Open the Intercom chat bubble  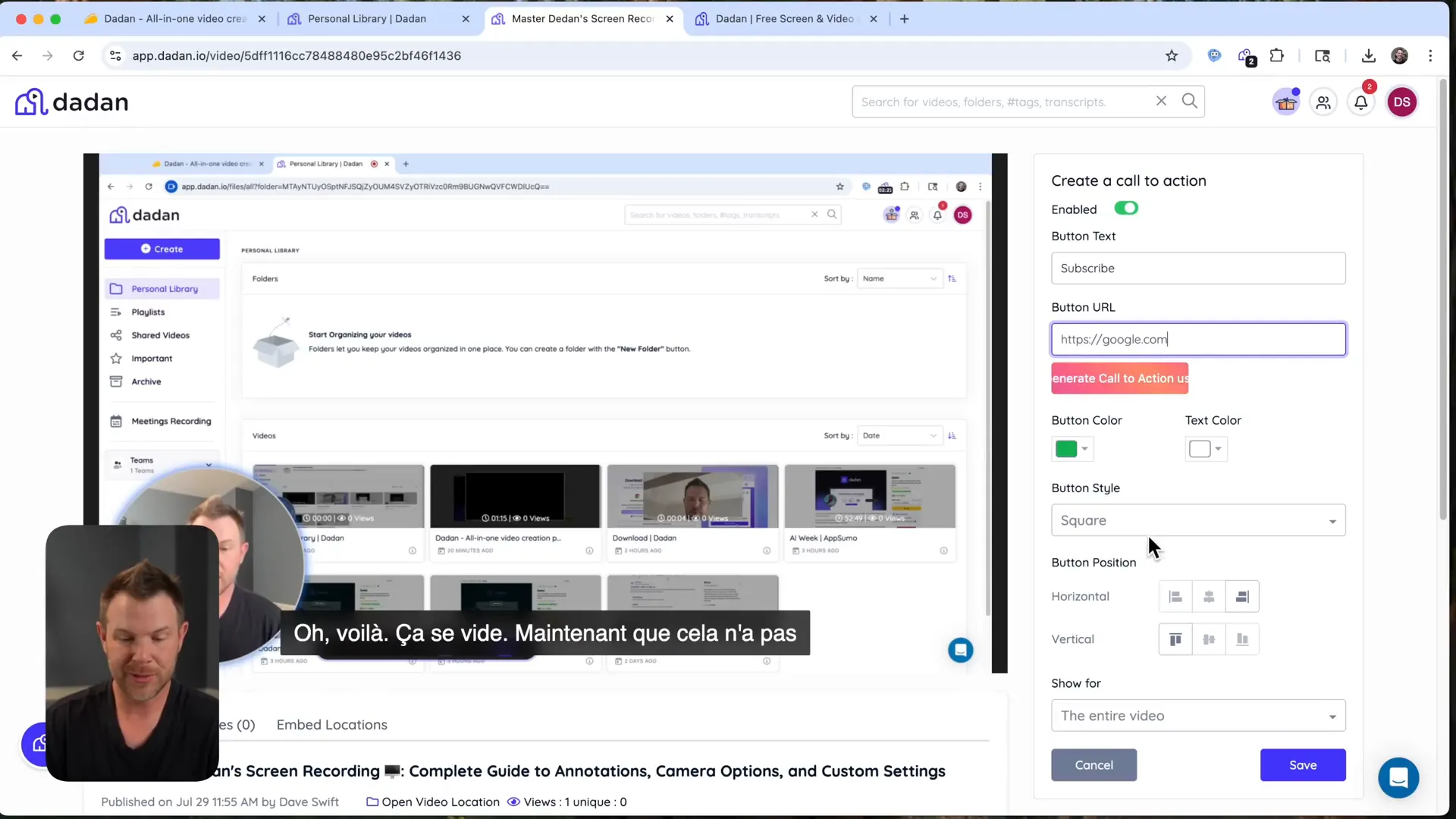pyautogui.click(x=1398, y=777)
